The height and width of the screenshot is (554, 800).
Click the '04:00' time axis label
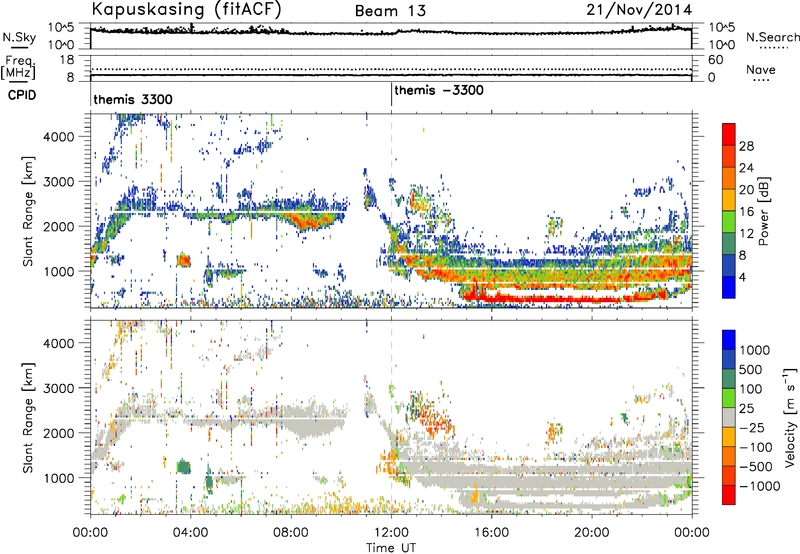190,533
